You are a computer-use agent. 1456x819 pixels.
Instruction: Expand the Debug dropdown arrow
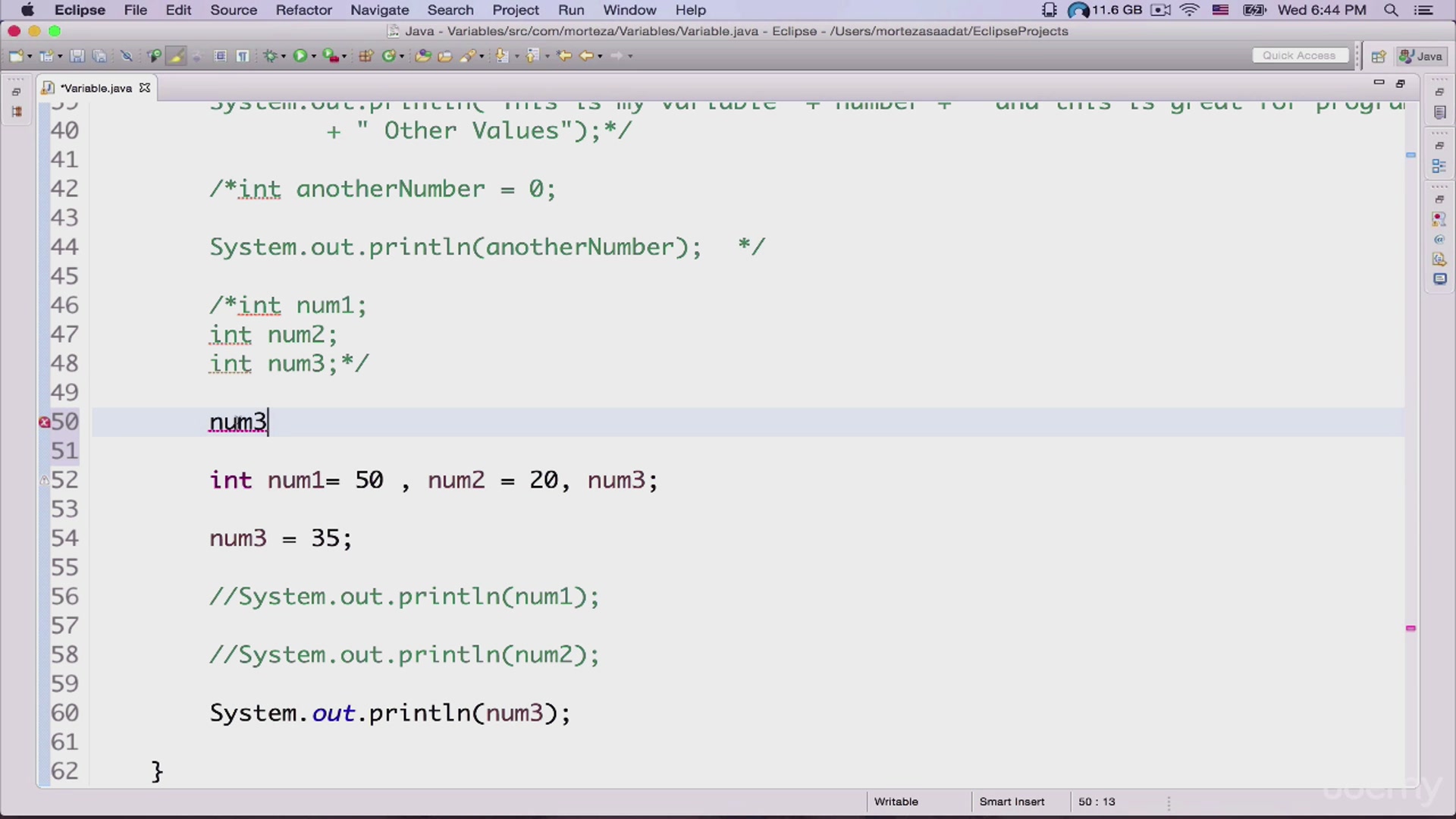pos(284,56)
